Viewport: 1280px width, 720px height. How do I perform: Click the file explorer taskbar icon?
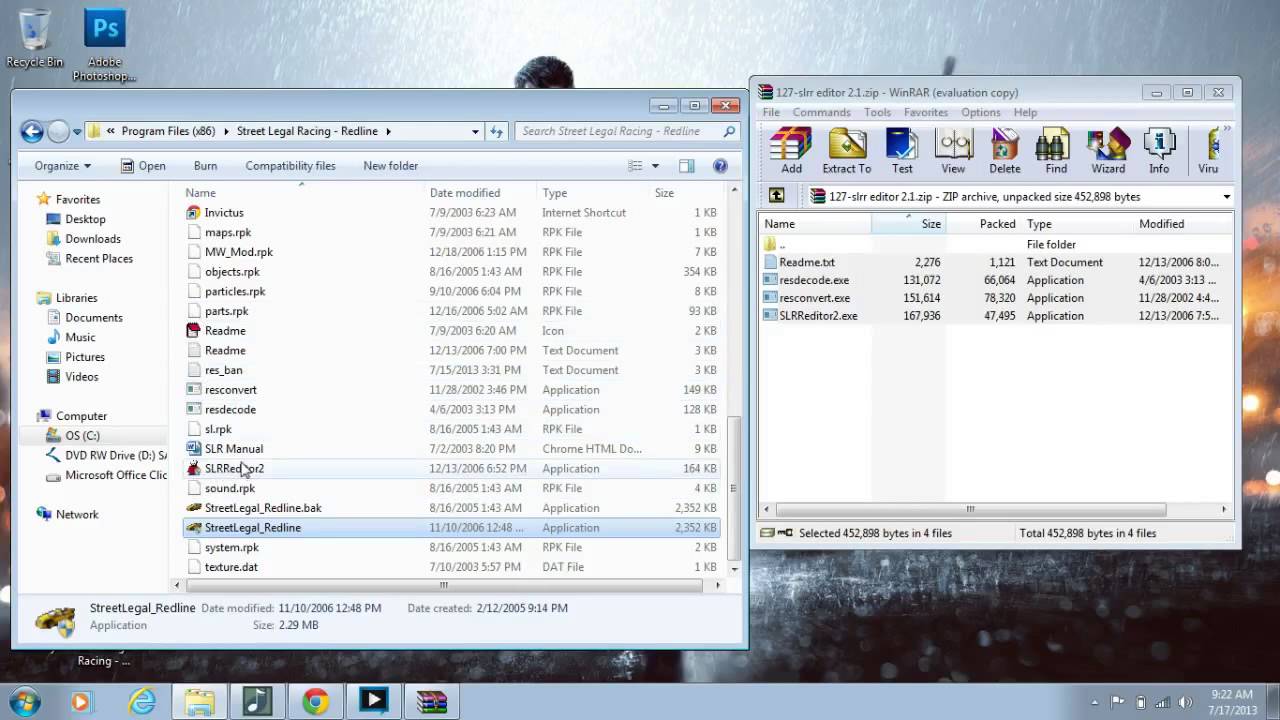(199, 701)
